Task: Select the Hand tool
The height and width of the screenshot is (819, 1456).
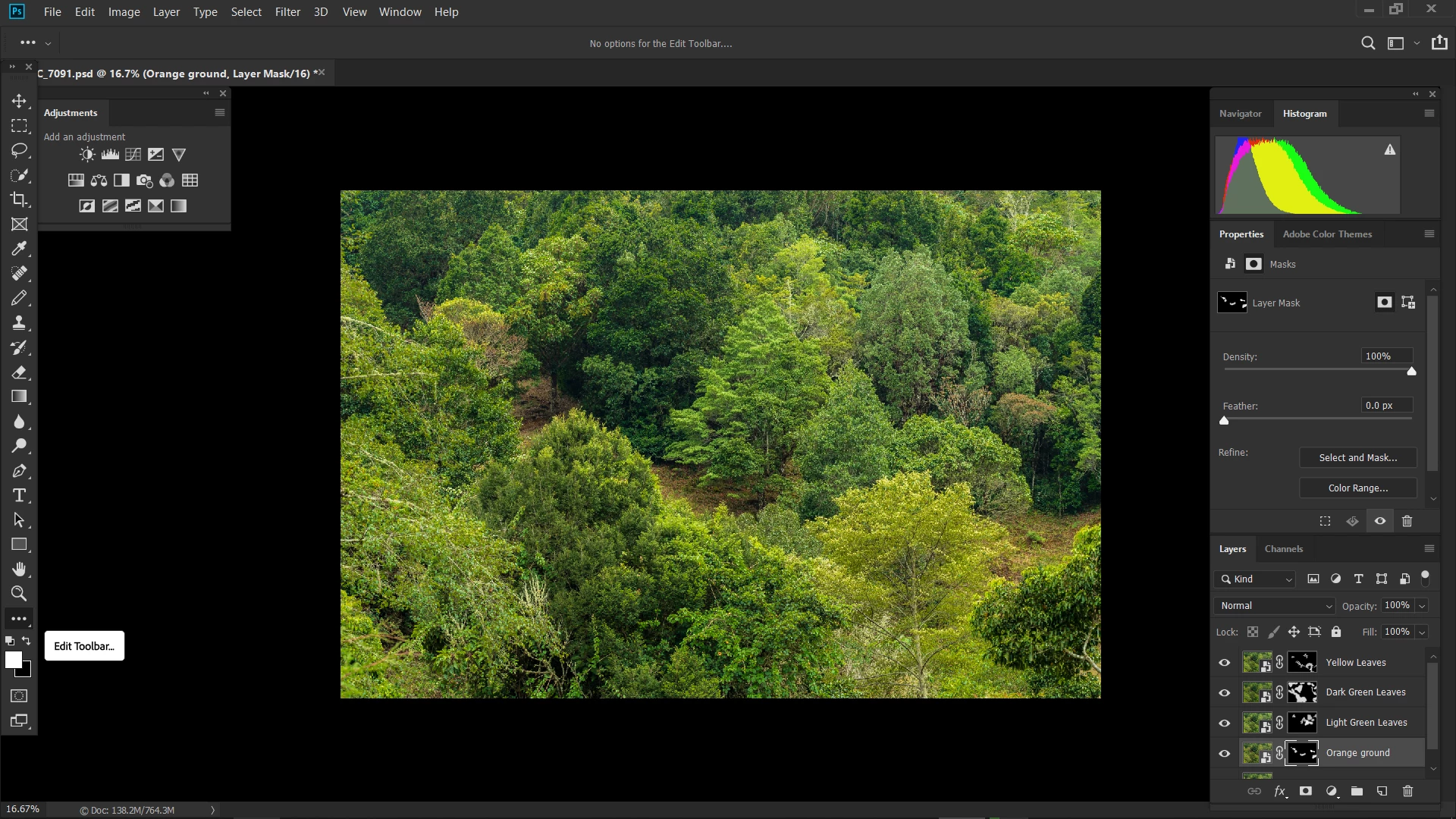Action: tap(19, 570)
